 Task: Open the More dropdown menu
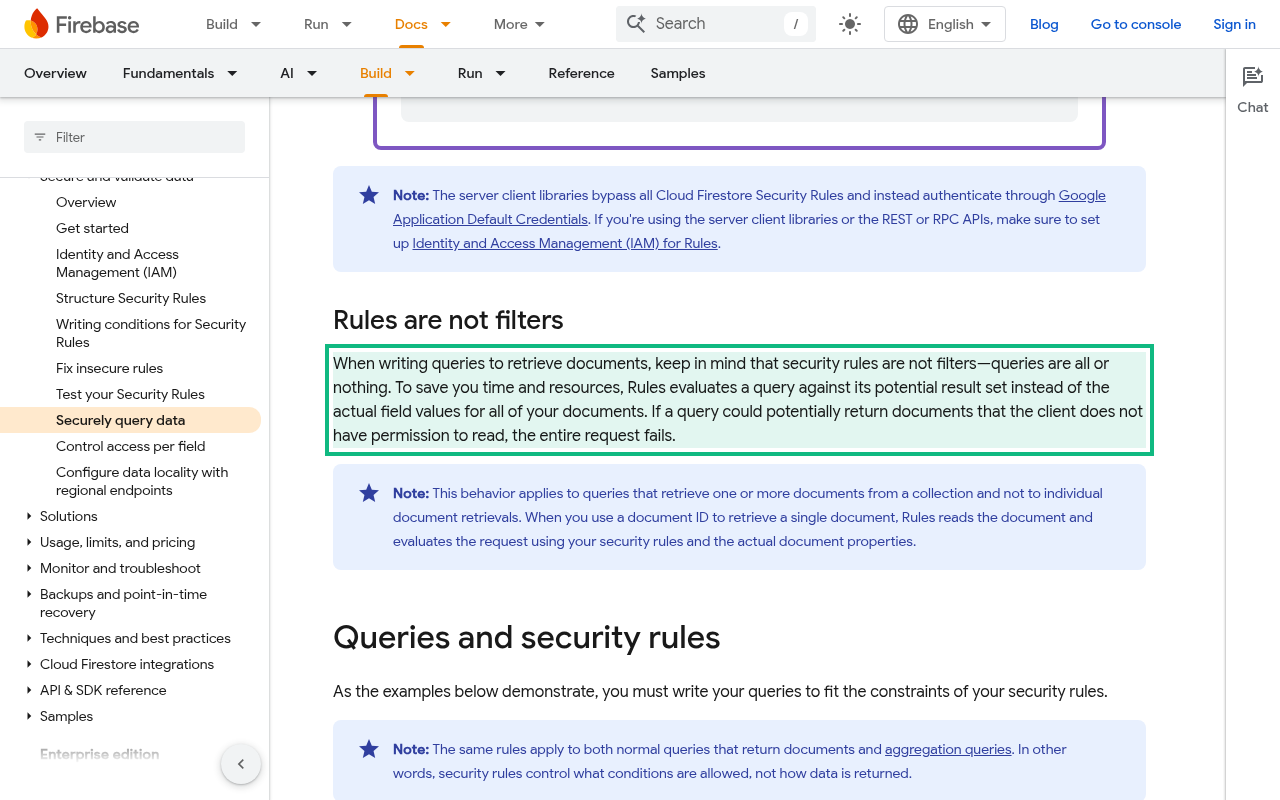[x=520, y=24]
